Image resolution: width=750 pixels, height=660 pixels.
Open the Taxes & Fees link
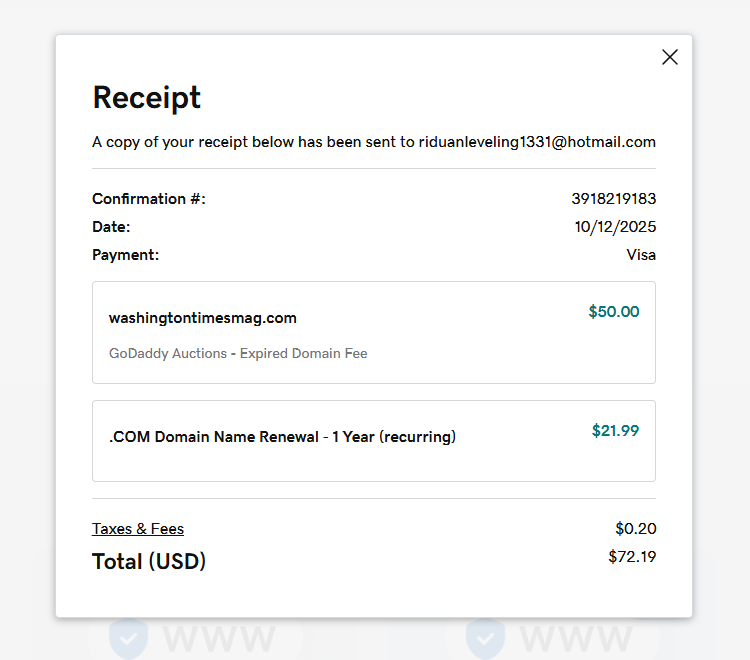tap(138, 529)
